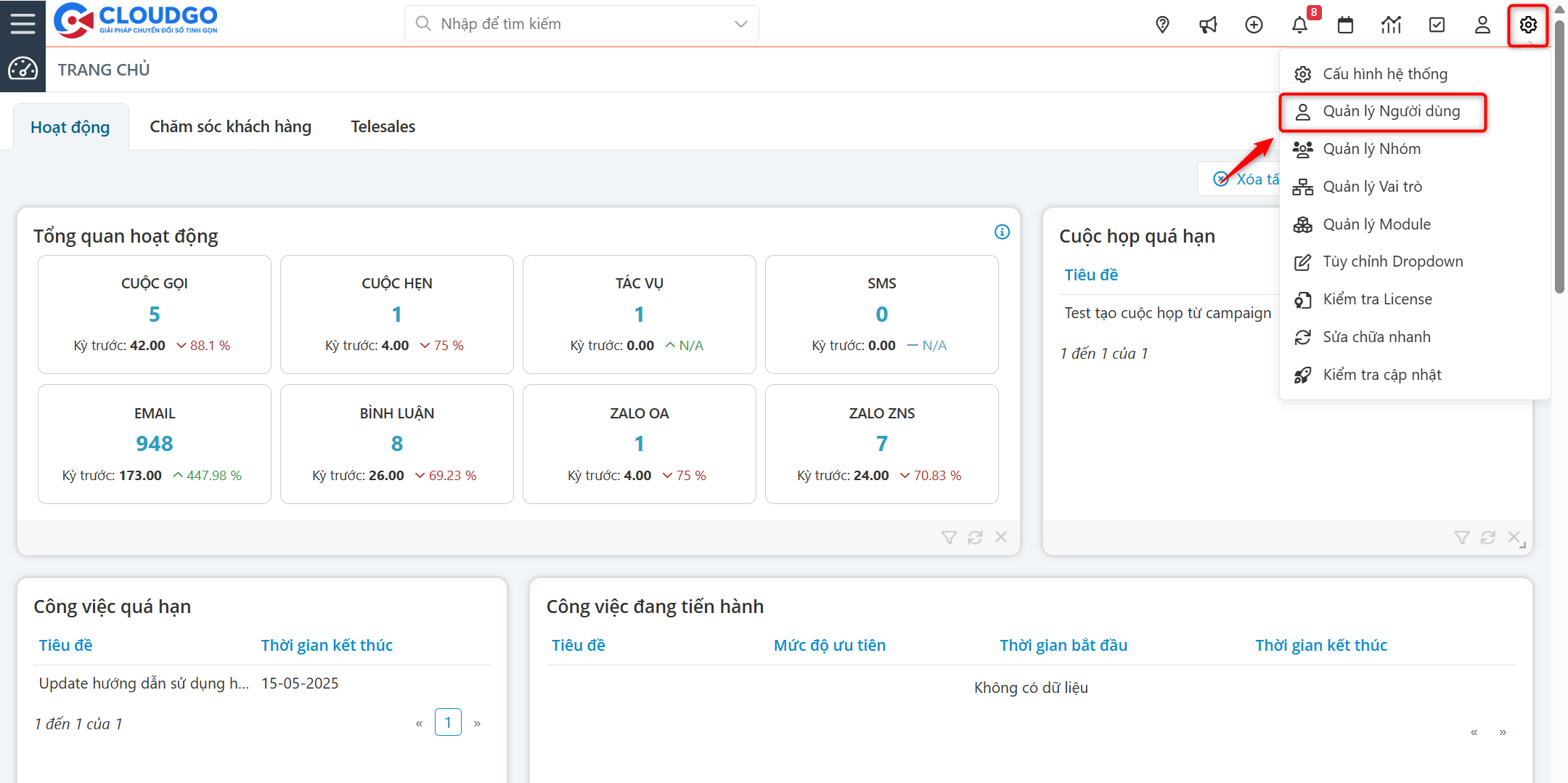The height and width of the screenshot is (783, 1568).
Task: Switch to Chăm sóc khách hàng tab
Action: coord(230,126)
